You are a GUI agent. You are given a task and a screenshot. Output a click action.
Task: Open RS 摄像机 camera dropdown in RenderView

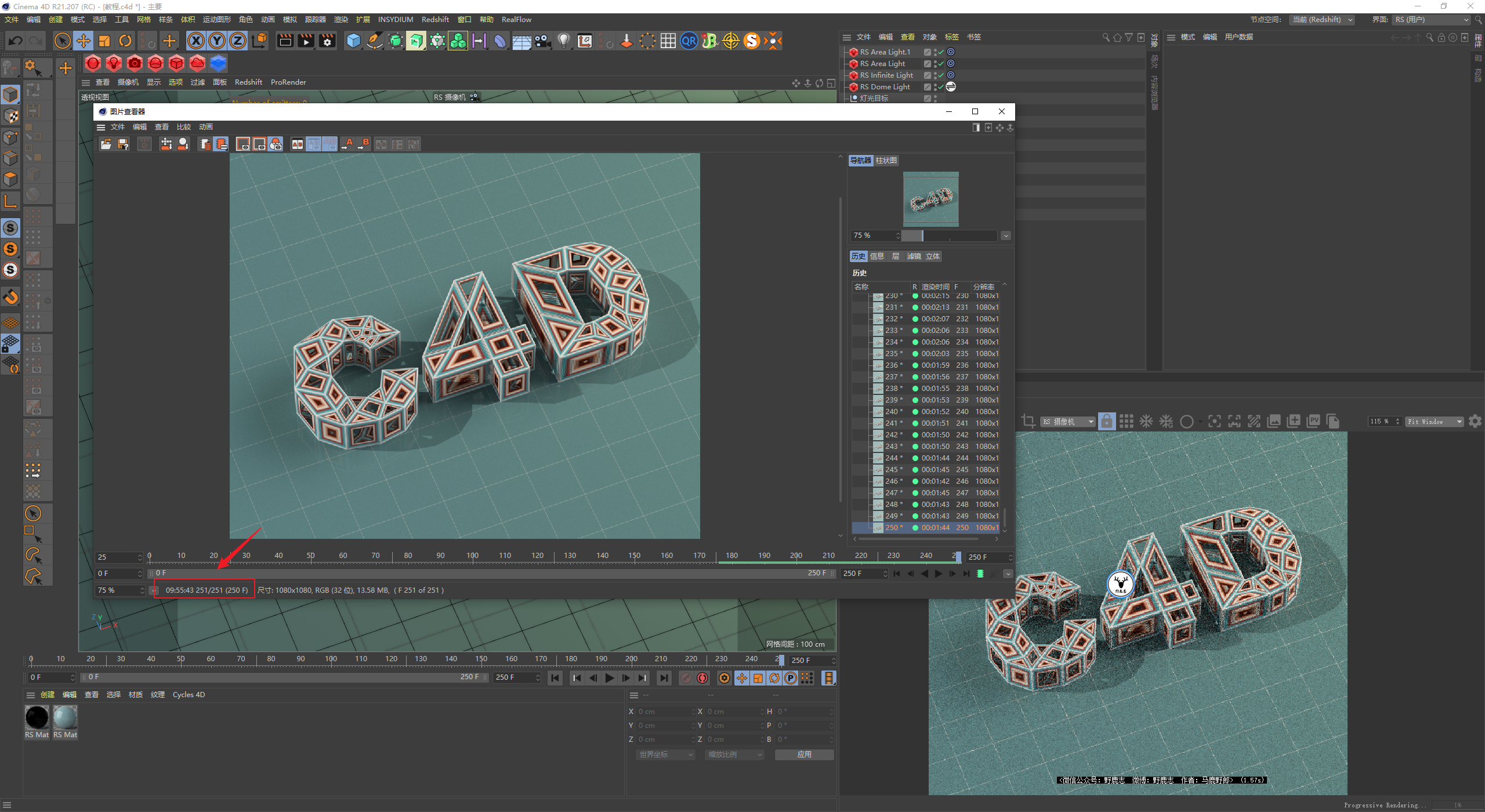1067,422
